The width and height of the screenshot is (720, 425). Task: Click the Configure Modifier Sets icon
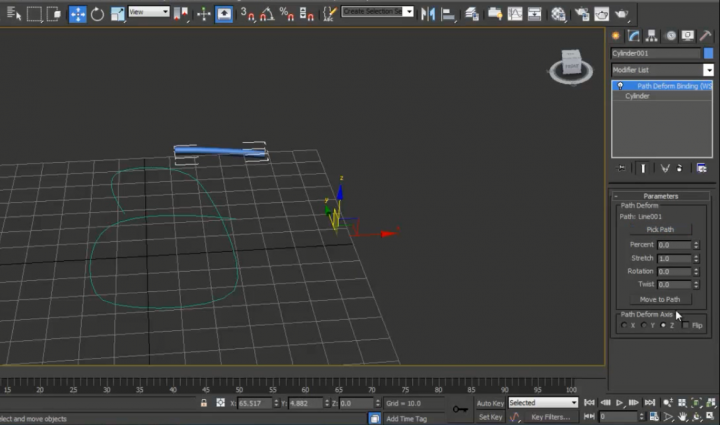click(701, 168)
